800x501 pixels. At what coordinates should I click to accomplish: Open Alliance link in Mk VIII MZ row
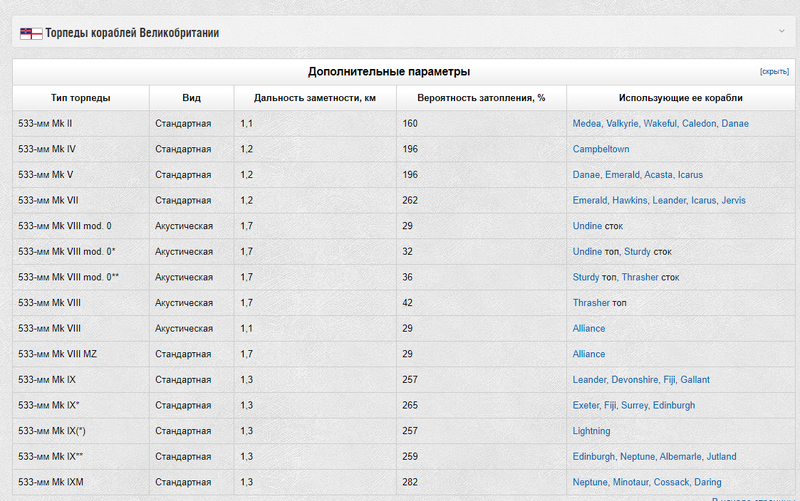589,354
